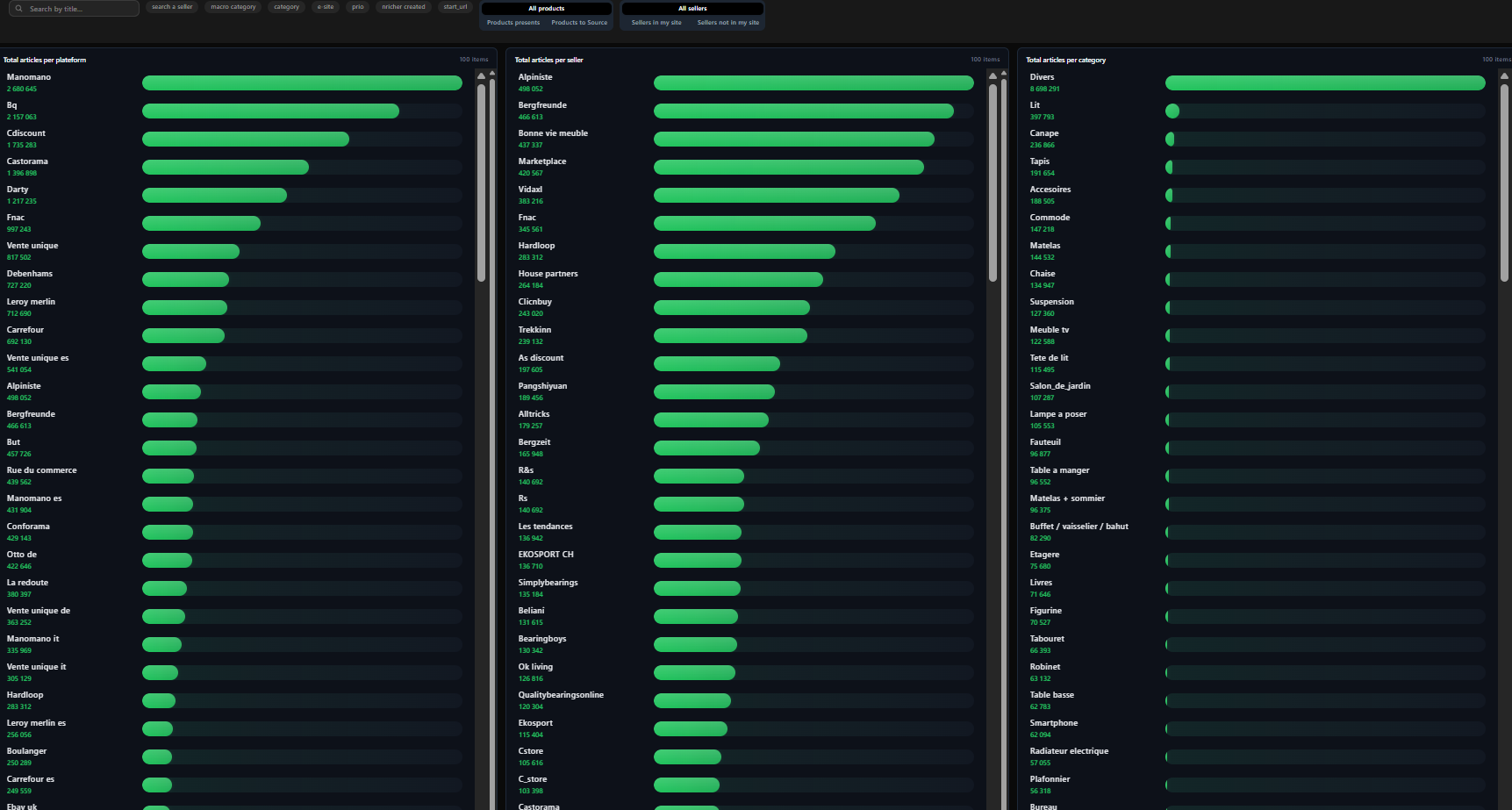Open the 'prio' filter chip
Screen dimensions: 1512x810
pyautogui.click(x=358, y=7)
